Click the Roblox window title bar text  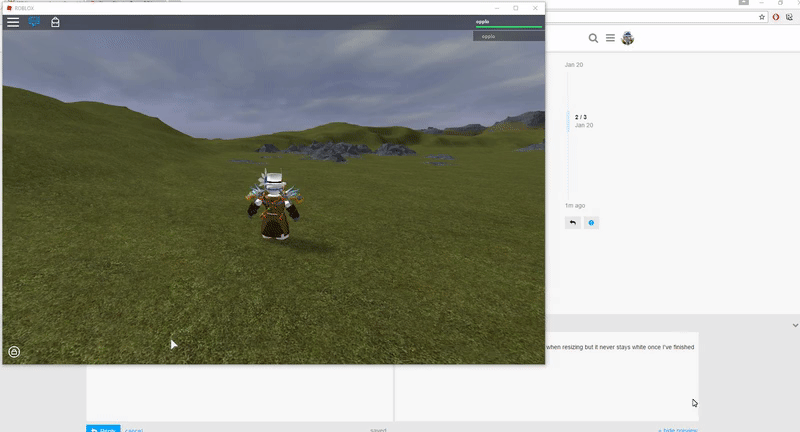coord(24,8)
